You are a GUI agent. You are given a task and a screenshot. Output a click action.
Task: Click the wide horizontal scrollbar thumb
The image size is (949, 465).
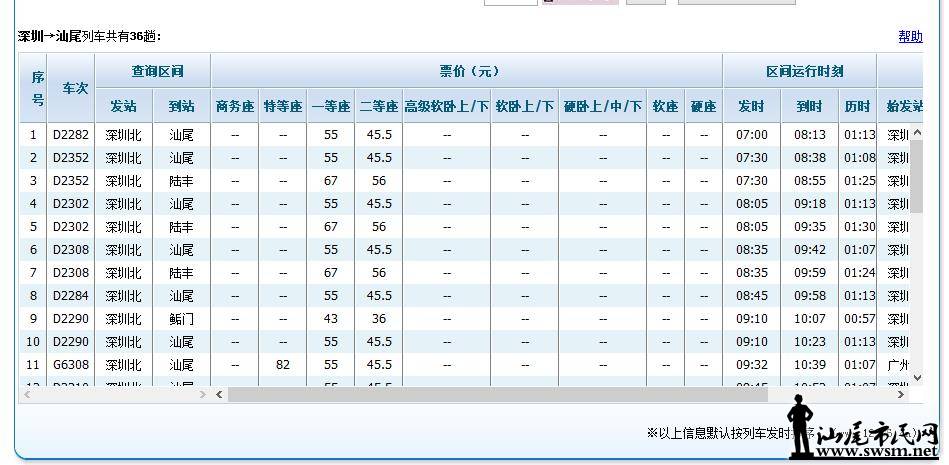pyautogui.click(x=500, y=395)
